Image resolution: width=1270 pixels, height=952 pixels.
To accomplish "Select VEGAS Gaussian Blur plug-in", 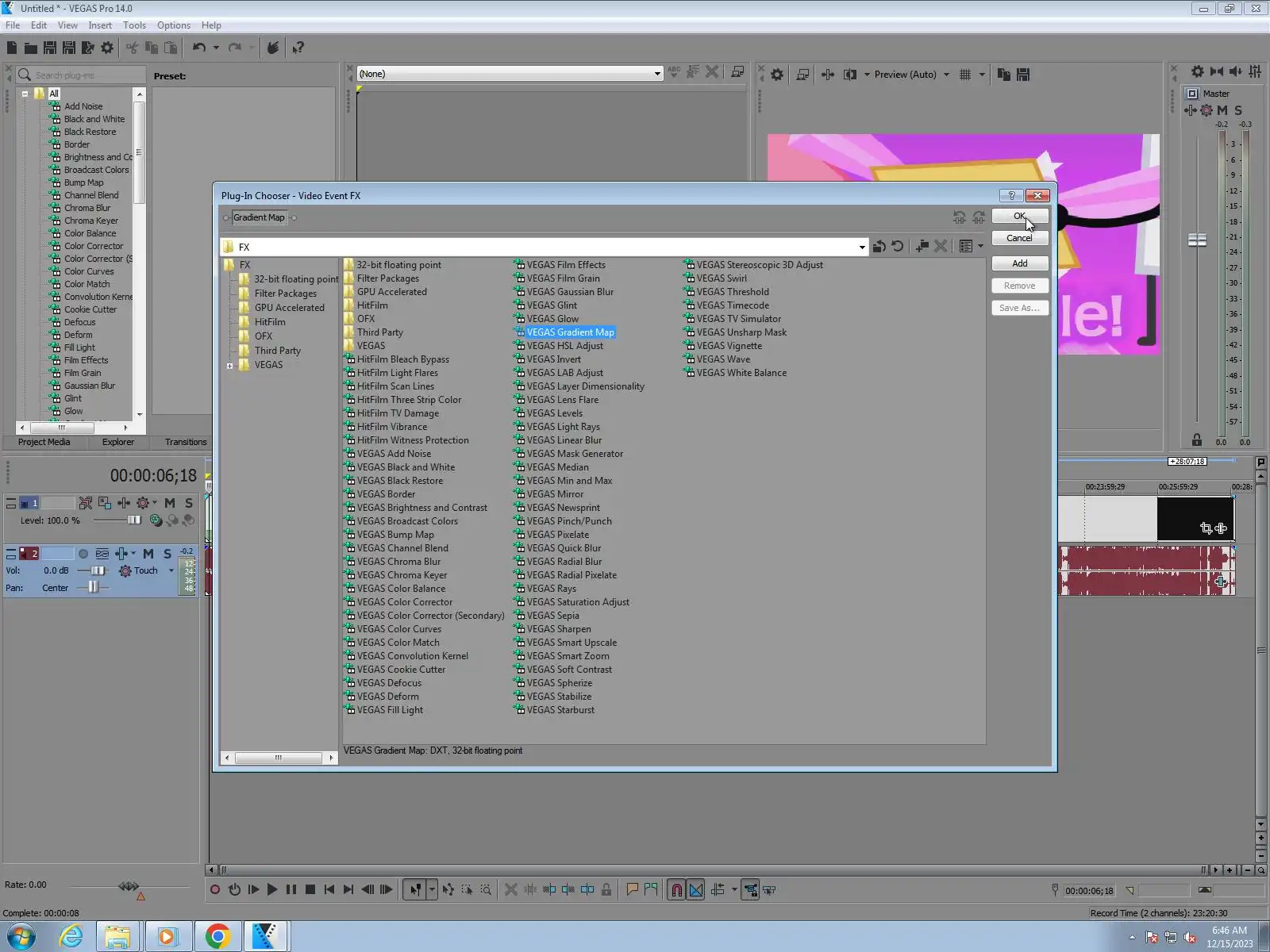I will click(x=569, y=292).
